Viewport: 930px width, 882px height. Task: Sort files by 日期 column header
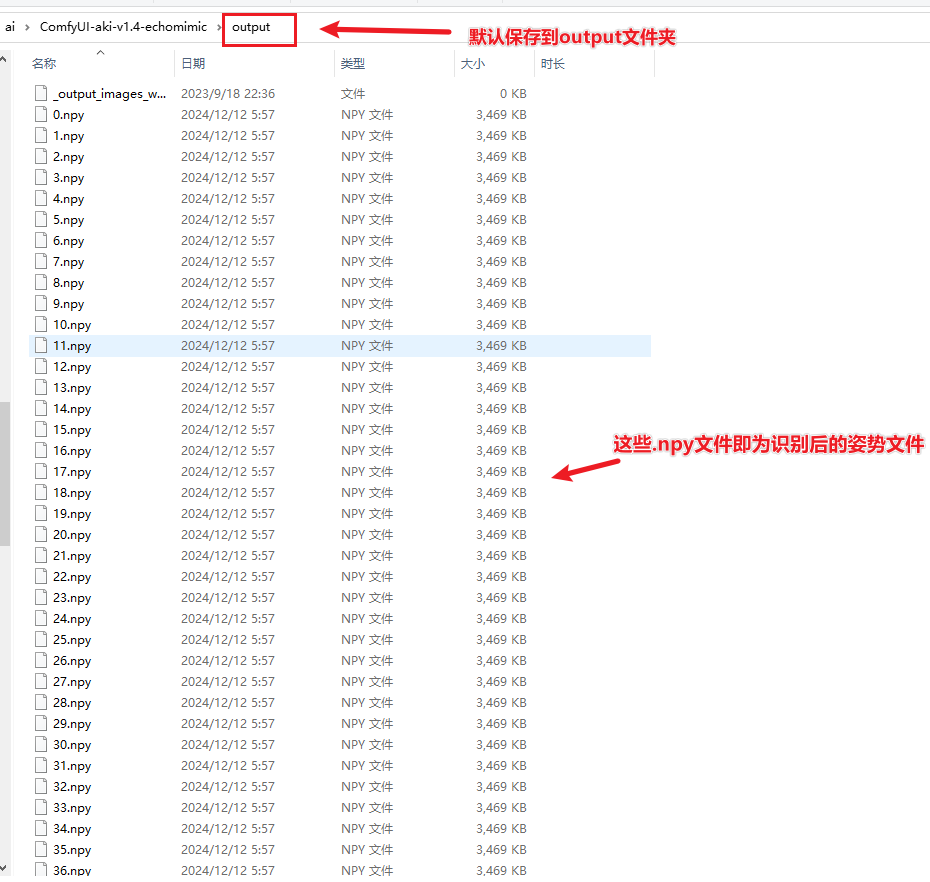(x=193, y=64)
